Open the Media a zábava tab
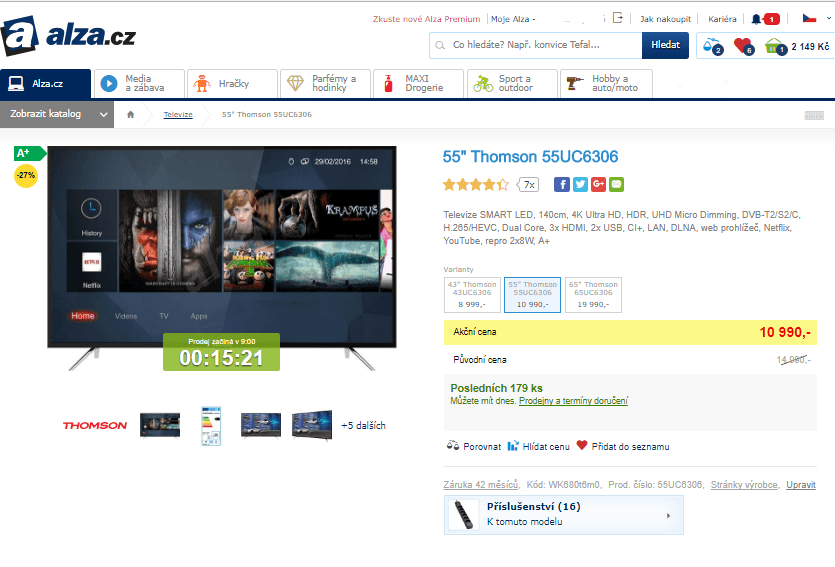 click(140, 84)
